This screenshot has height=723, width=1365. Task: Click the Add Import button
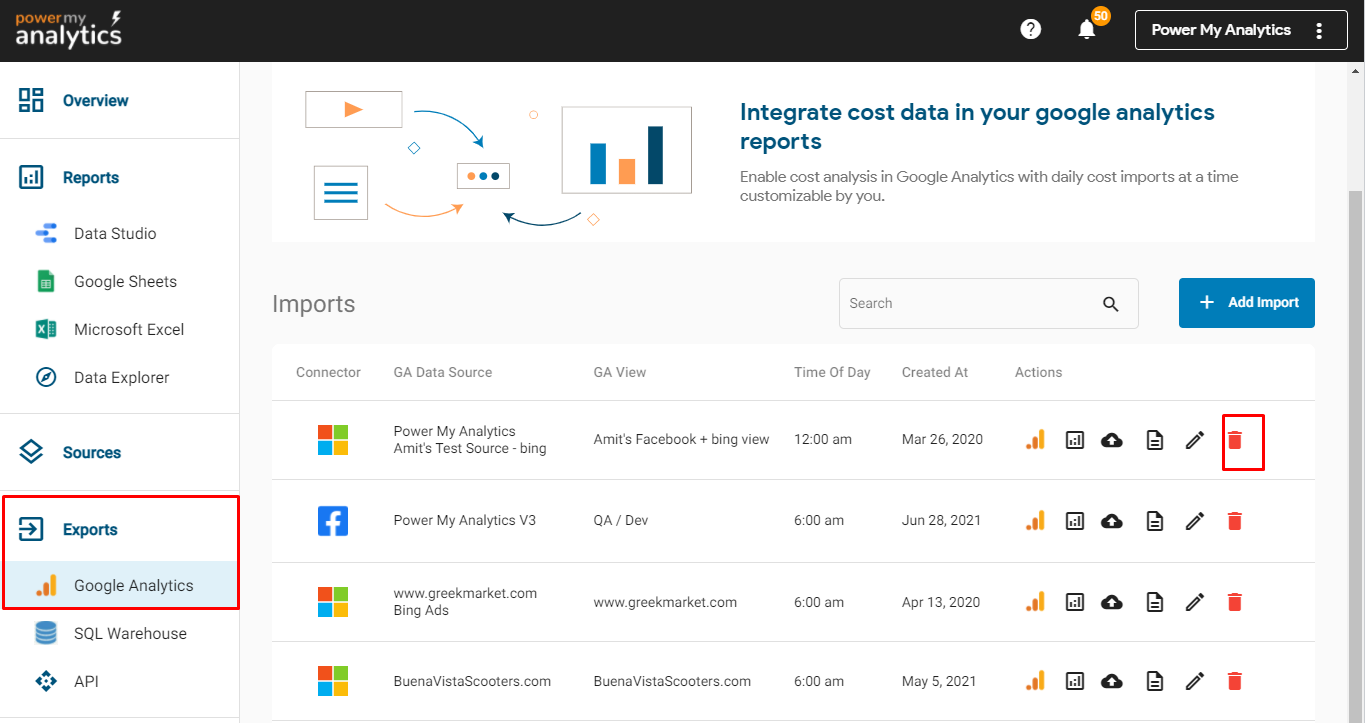tap(1246, 303)
